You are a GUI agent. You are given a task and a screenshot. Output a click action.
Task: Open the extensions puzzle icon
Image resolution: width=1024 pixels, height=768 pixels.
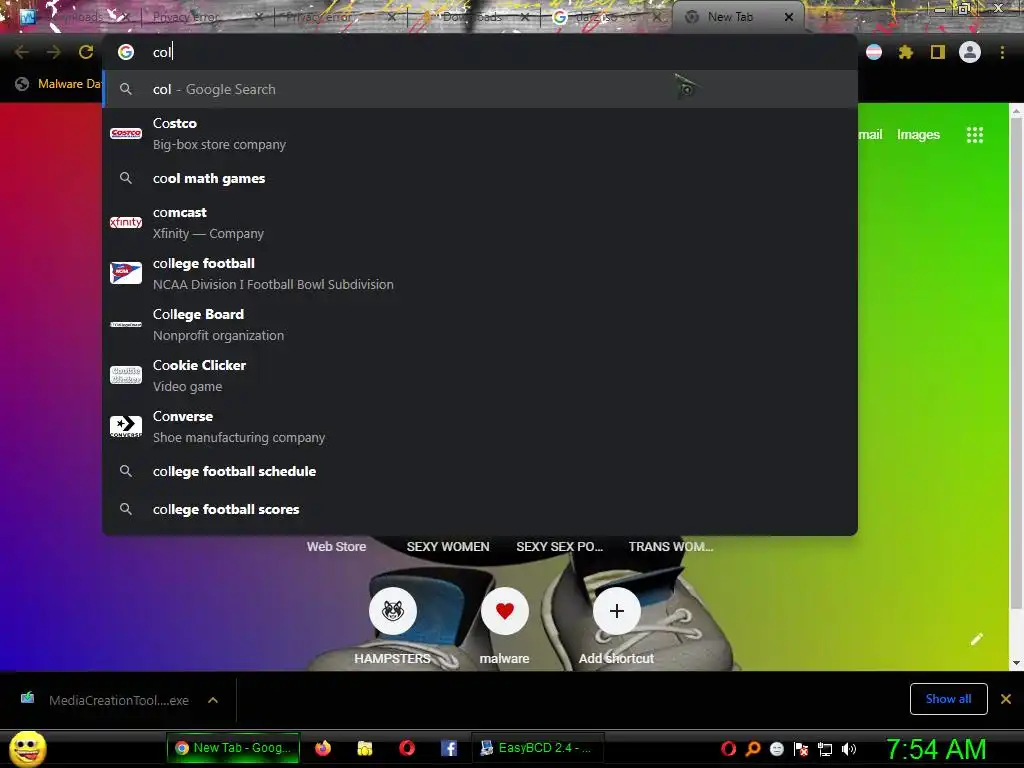[906, 52]
